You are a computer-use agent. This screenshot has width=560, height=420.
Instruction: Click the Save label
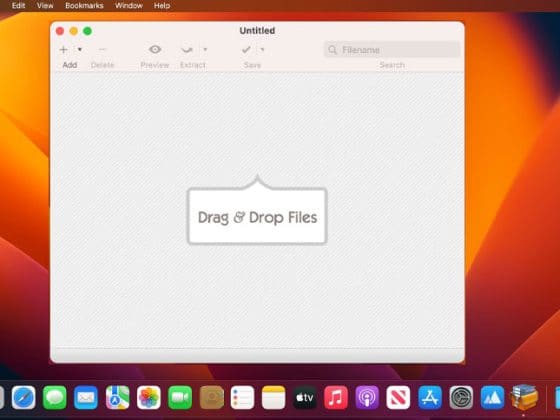tap(252, 65)
